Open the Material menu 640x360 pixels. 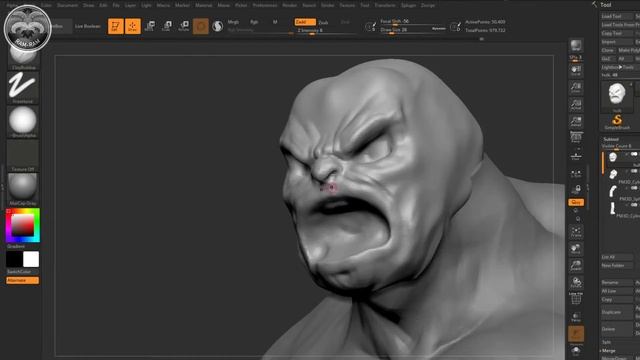[x=204, y=5]
